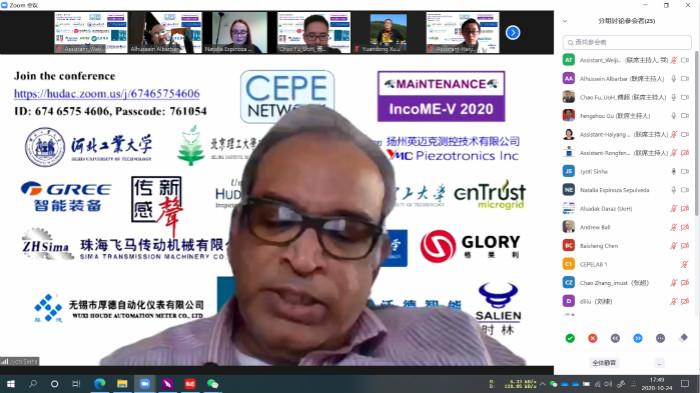The width and height of the screenshot is (700, 393).
Task: Click the clear all feedback eraser icon
Action: pos(683,338)
